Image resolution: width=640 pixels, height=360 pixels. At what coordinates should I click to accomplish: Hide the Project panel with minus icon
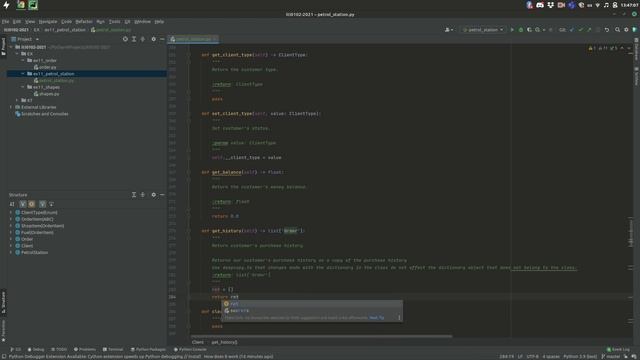(162, 39)
